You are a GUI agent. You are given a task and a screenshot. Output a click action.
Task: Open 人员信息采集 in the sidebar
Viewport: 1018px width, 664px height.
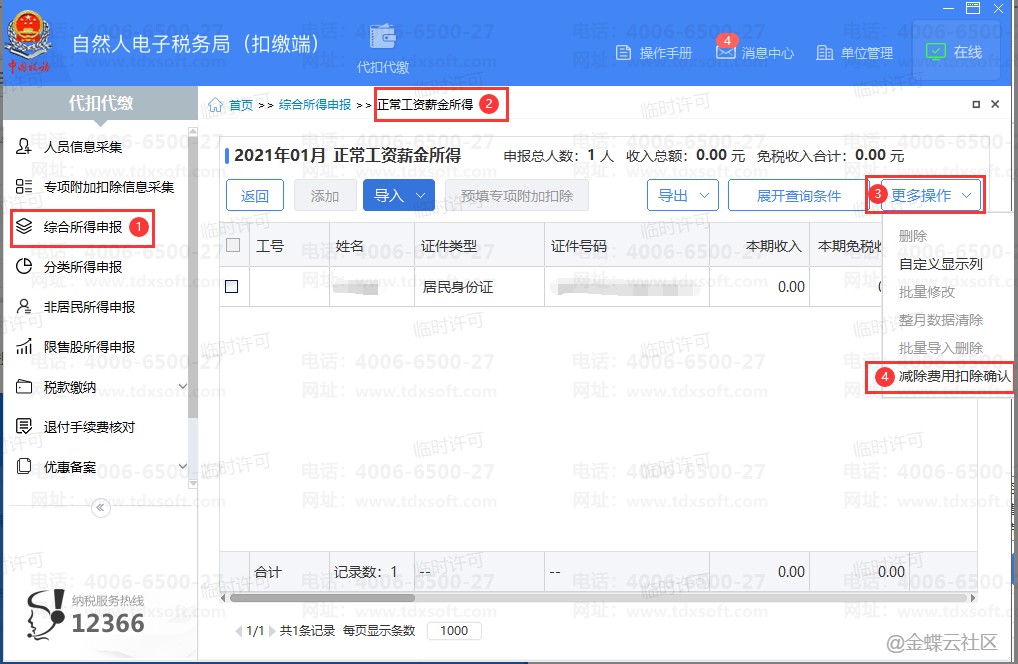coord(82,147)
